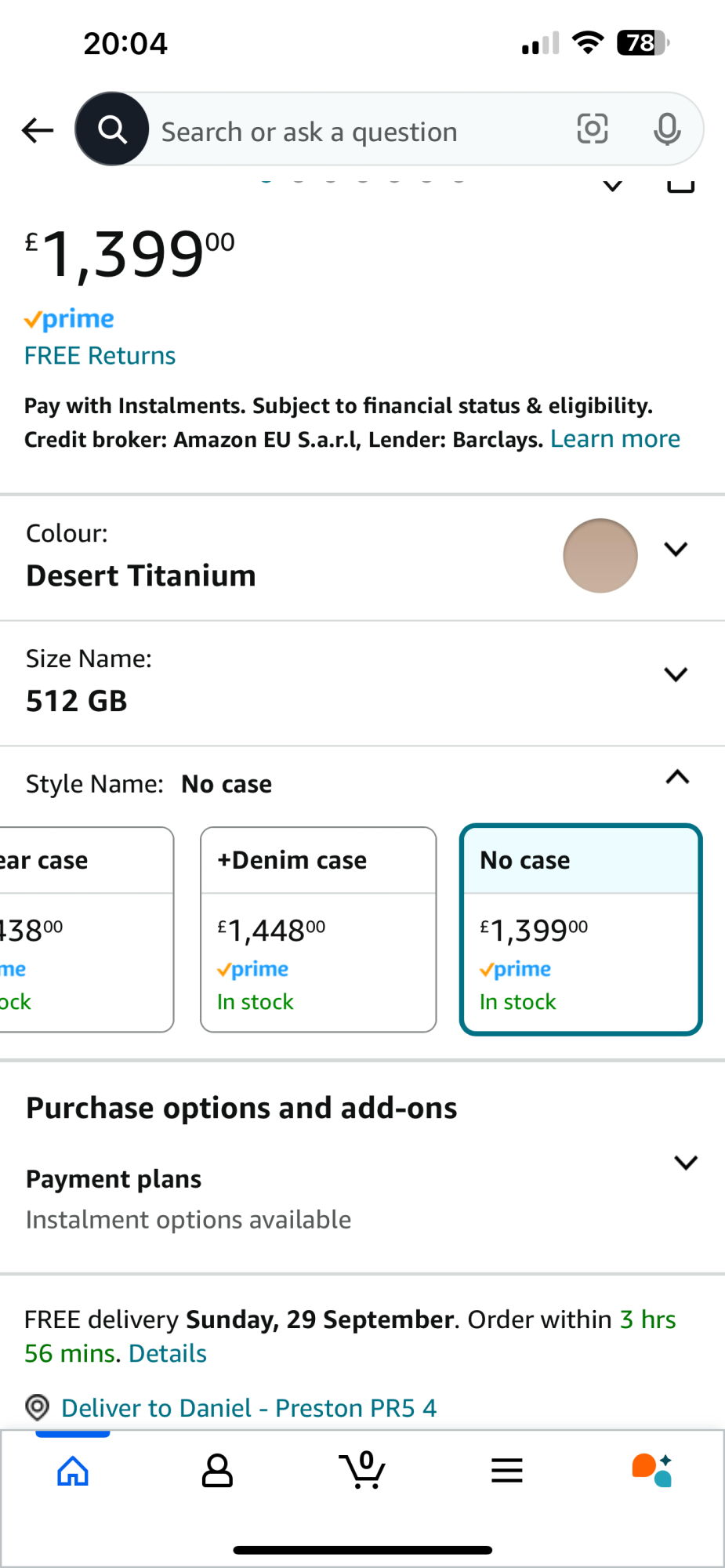The height and width of the screenshot is (1568, 725).
Task: Tap the microphone voice search icon
Action: (x=667, y=129)
